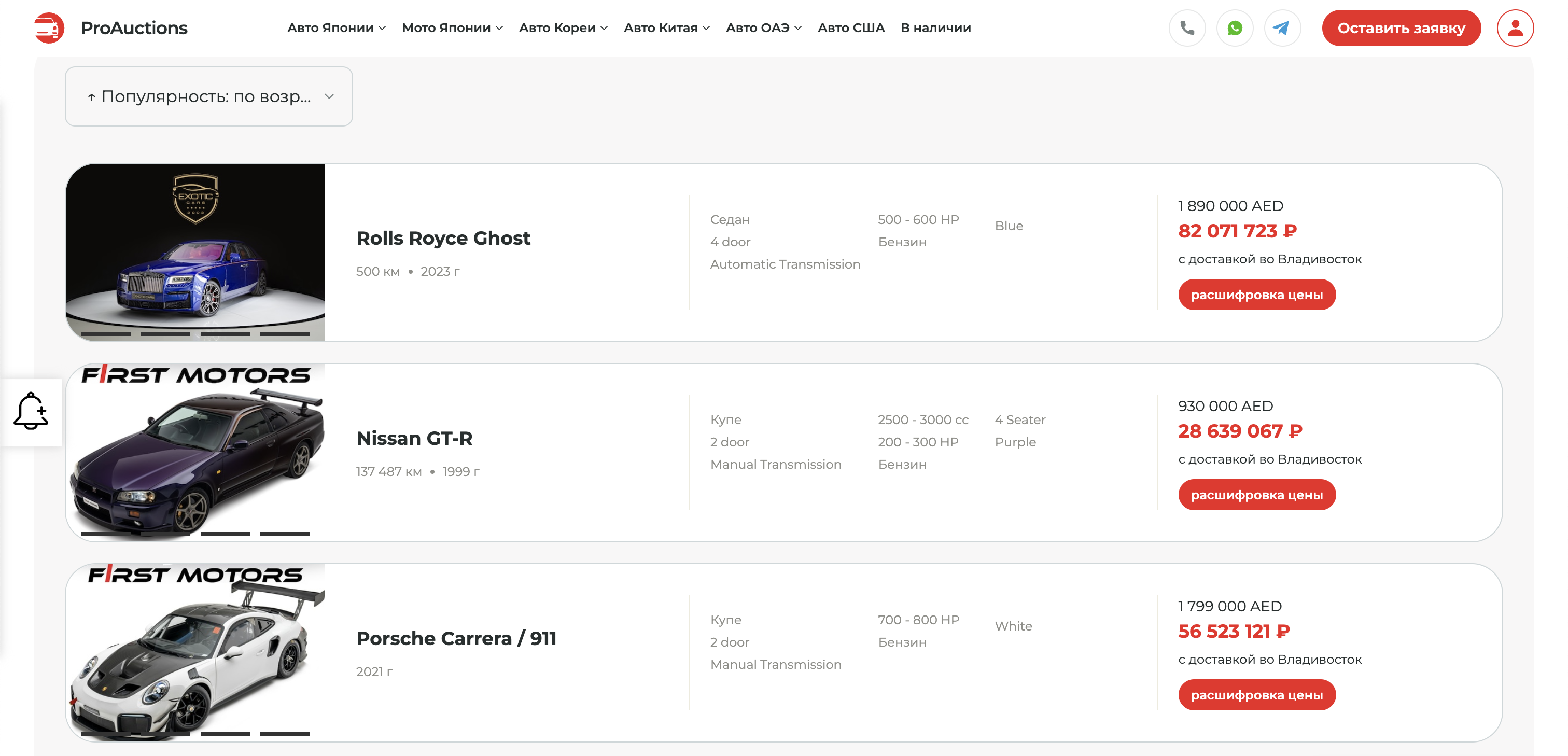Open Rolls Royce Ghost photo thumbnail

point(195,252)
